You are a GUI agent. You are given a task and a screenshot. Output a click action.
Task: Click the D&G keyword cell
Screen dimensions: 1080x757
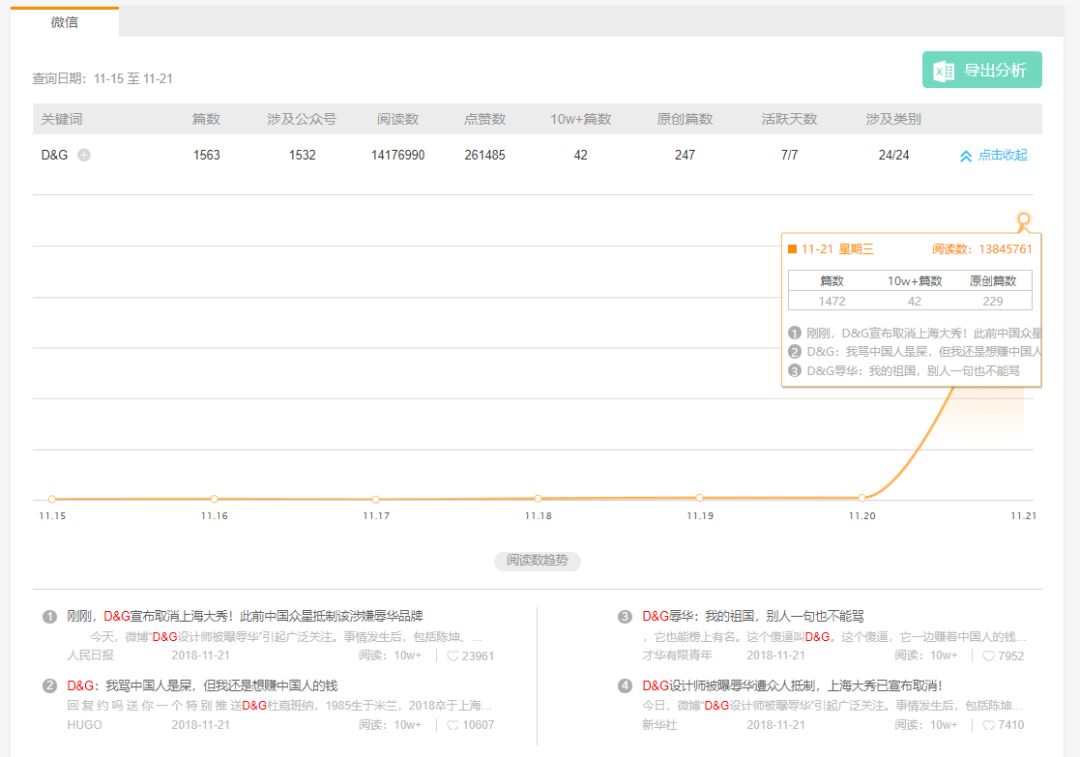[x=54, y=155]
